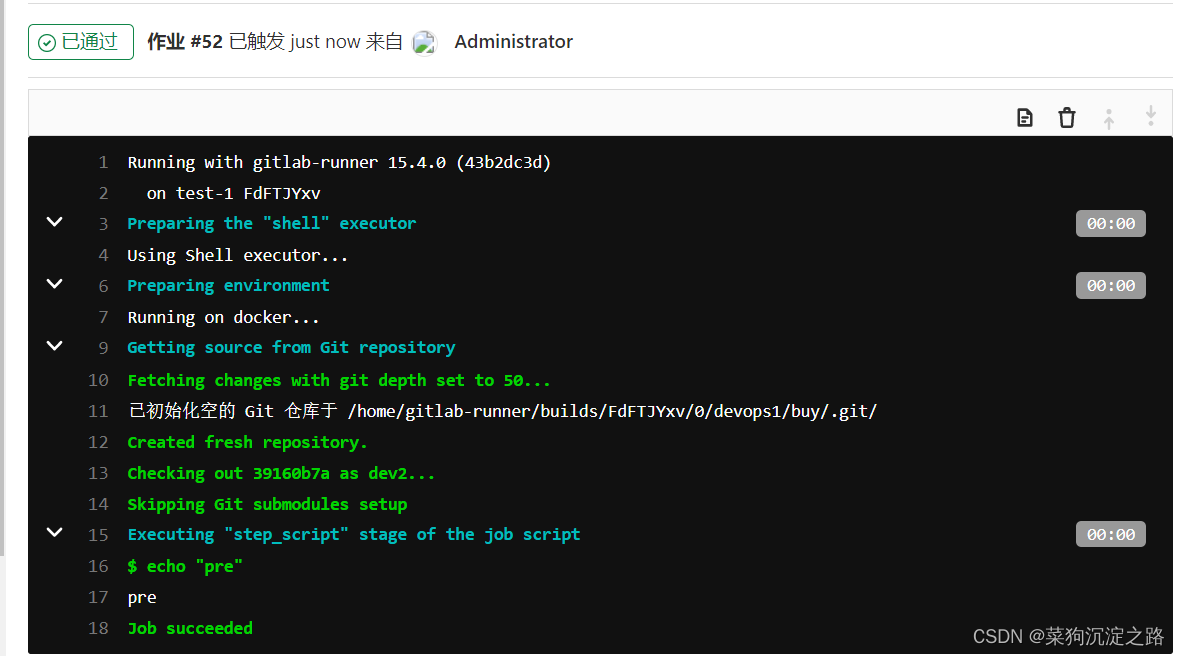View the raw job log document icon
Viewport: 1181px width, 656px height.
coord(1024,117)
